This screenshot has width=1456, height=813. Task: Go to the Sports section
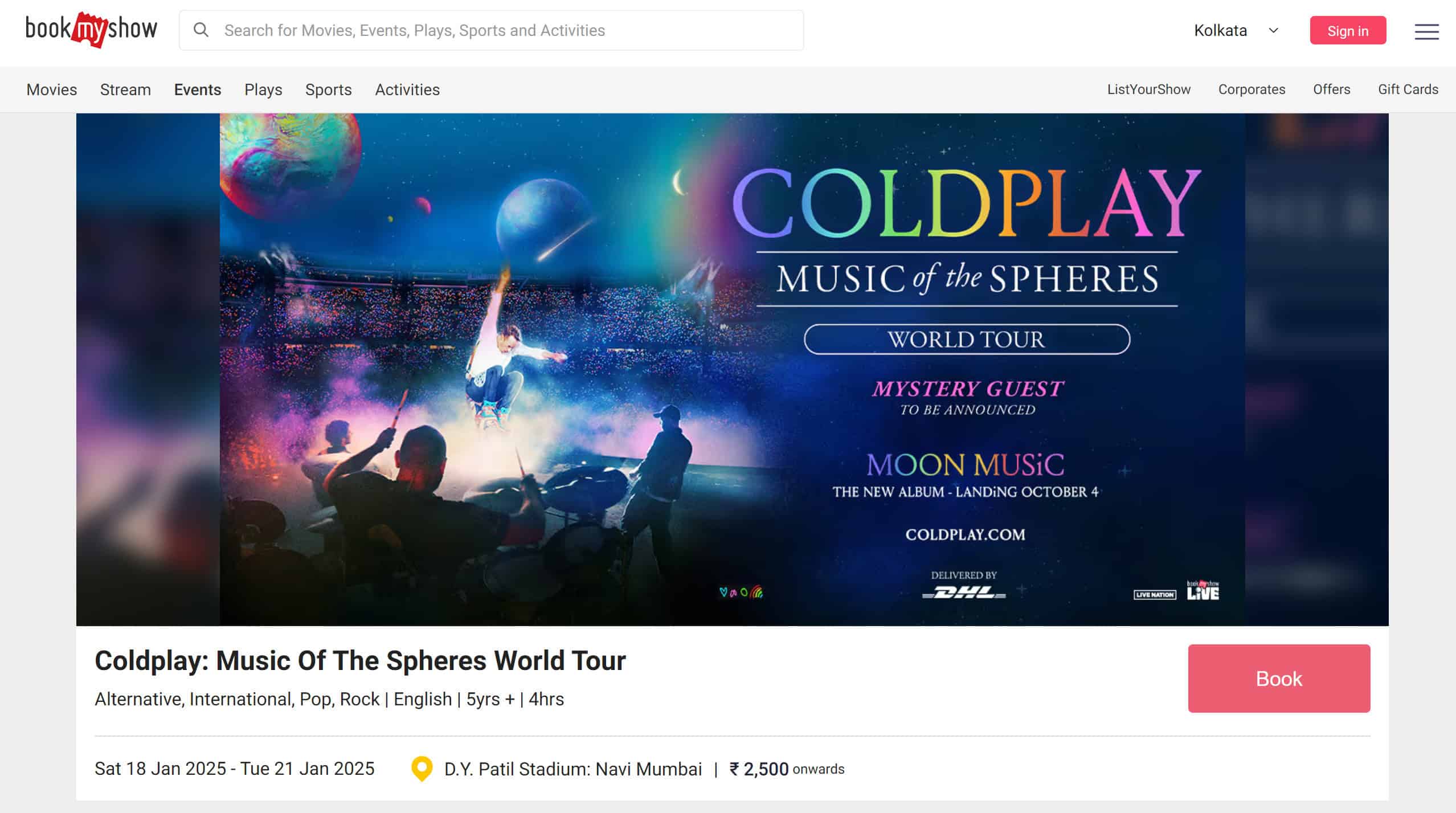pos(329,89)
